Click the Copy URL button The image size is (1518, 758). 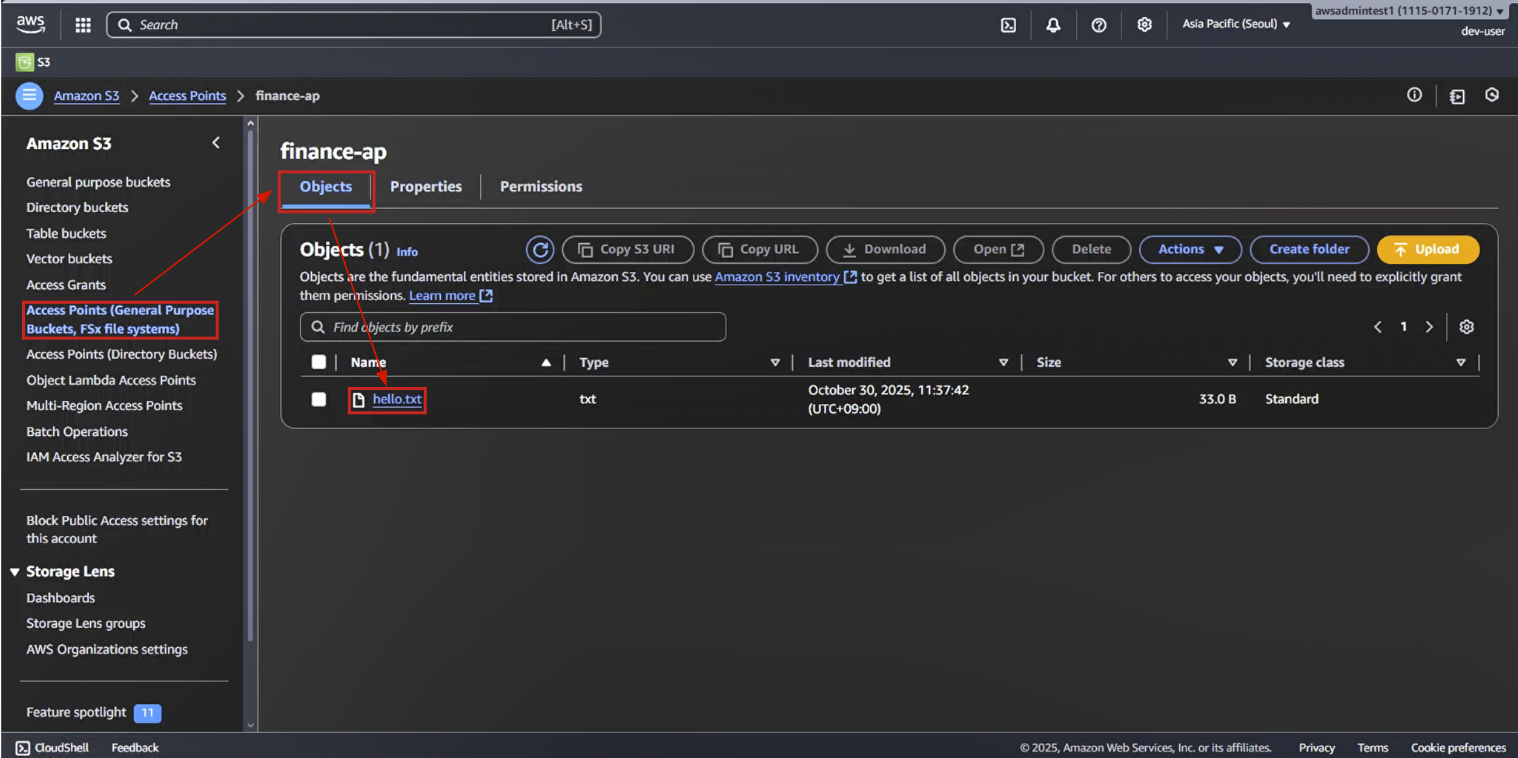tap(760, 249)
